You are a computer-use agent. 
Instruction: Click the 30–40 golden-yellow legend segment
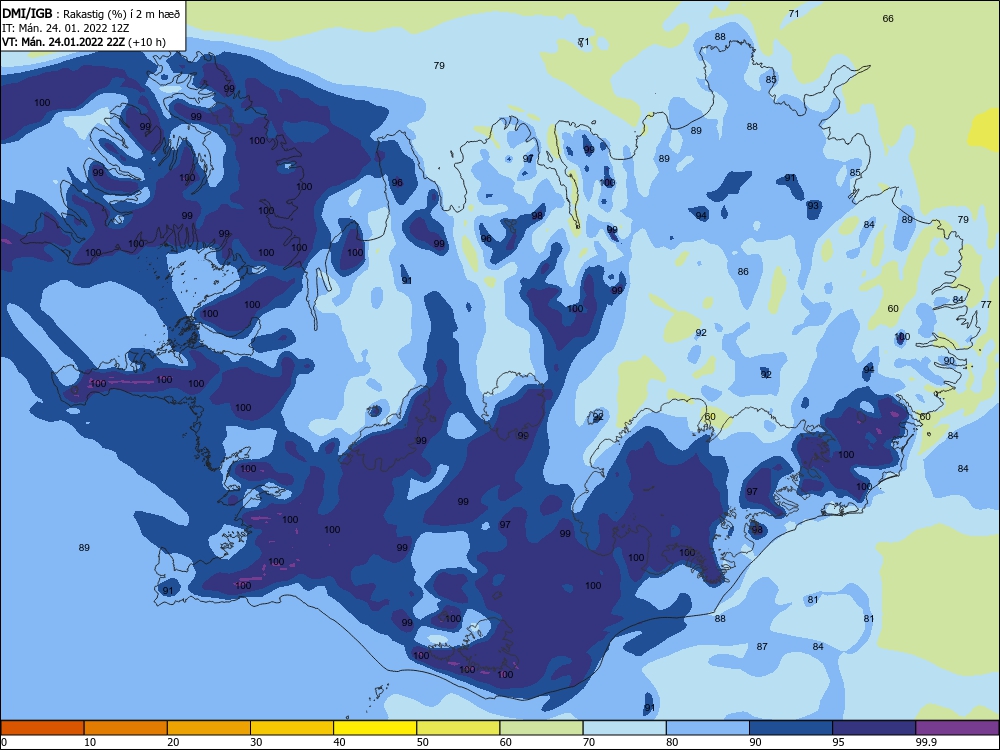(292, 728)
